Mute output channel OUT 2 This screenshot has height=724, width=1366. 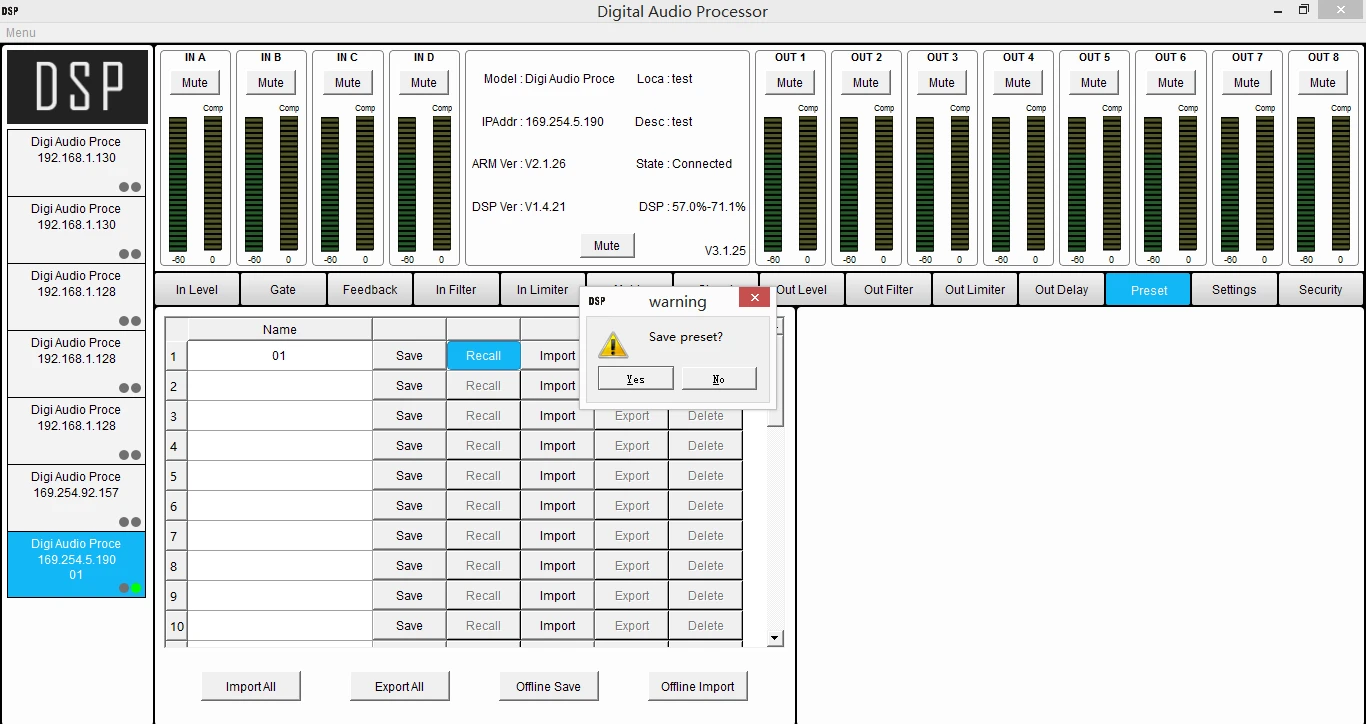pos(866,82)
